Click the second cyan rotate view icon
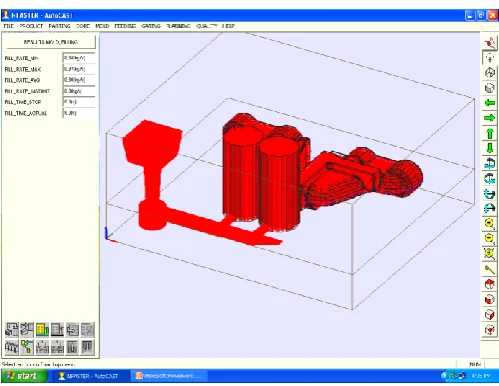The height and width of the screenshot is (386, 499). (490, 178)
